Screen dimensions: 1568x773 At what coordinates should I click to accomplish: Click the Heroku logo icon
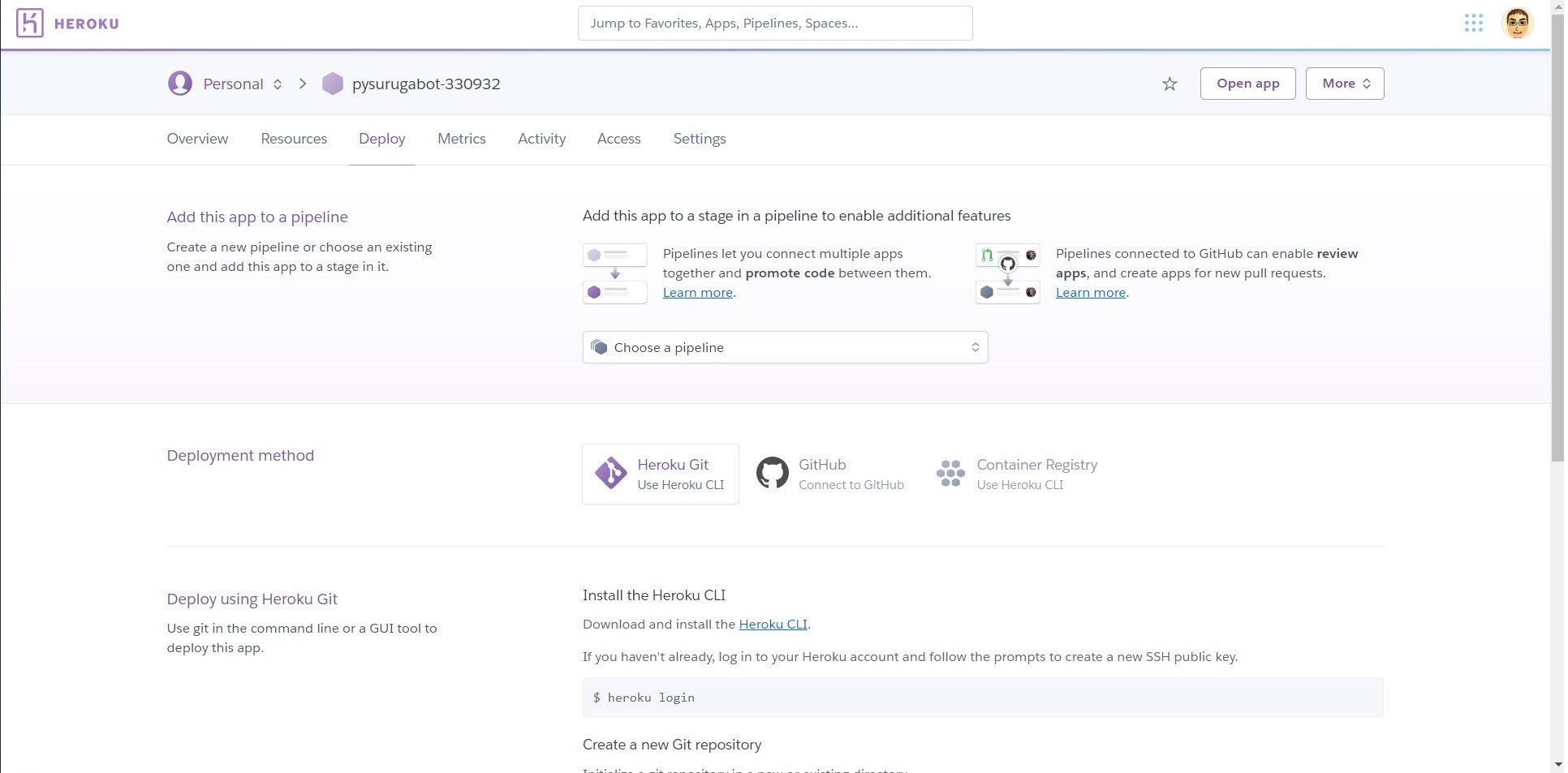click(30, 23)
